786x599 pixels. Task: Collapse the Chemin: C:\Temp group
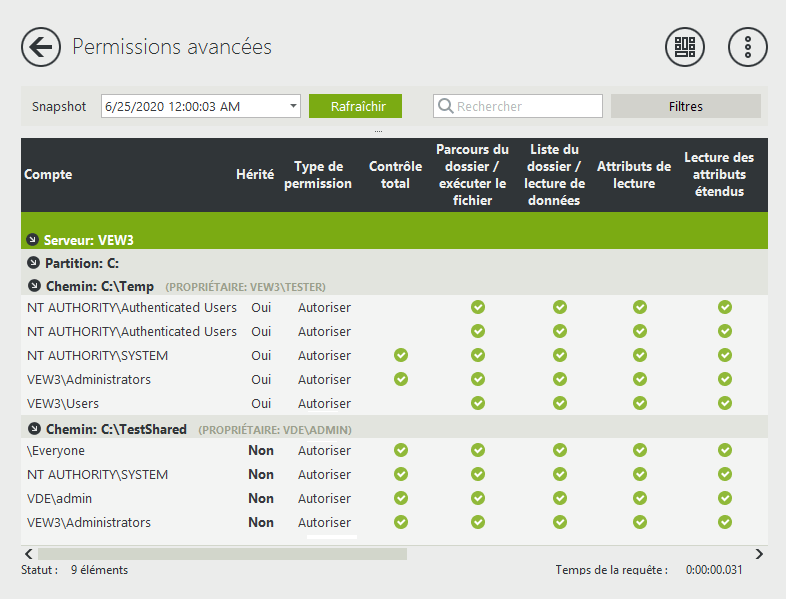[32, 286]
